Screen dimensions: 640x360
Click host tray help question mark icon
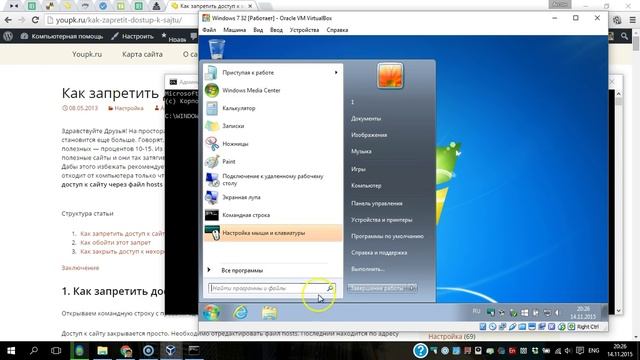(x=420, y=351)
